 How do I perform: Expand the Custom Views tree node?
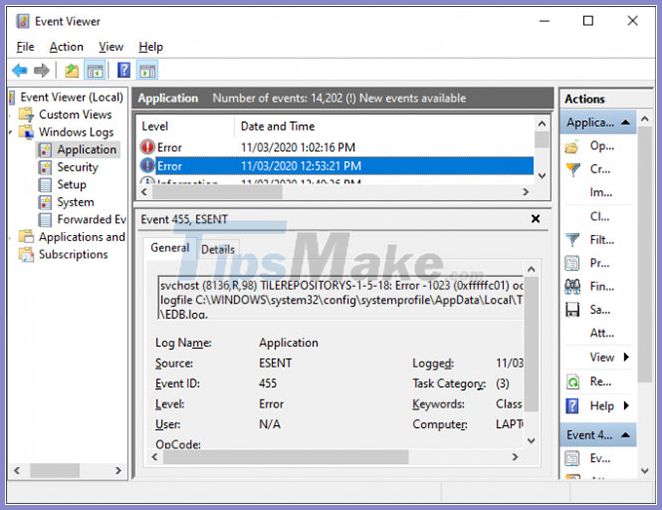11,115
